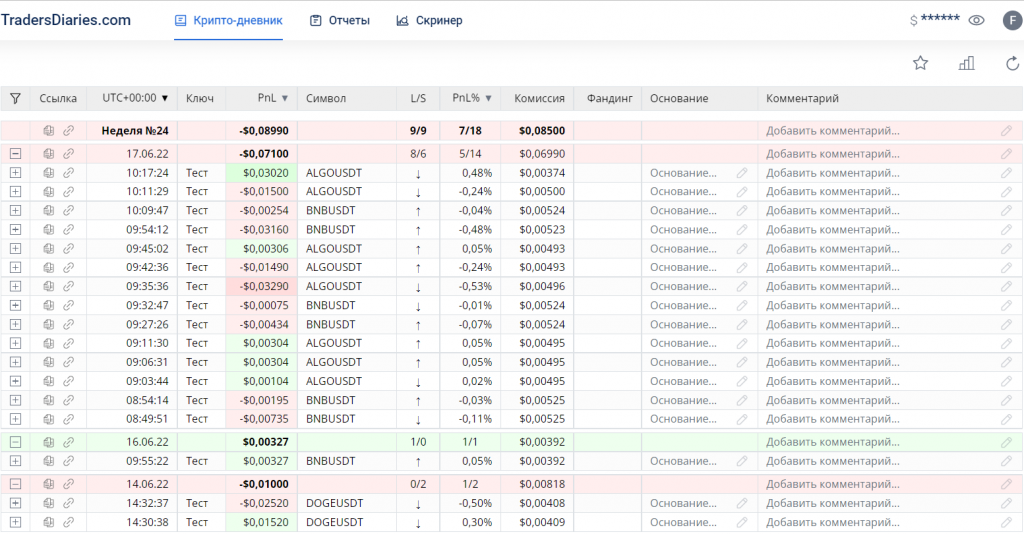Edit comment pencil in the 17.06.22 row
1024x534 pixels.
pyautogui.click(x=1006, y=153)
